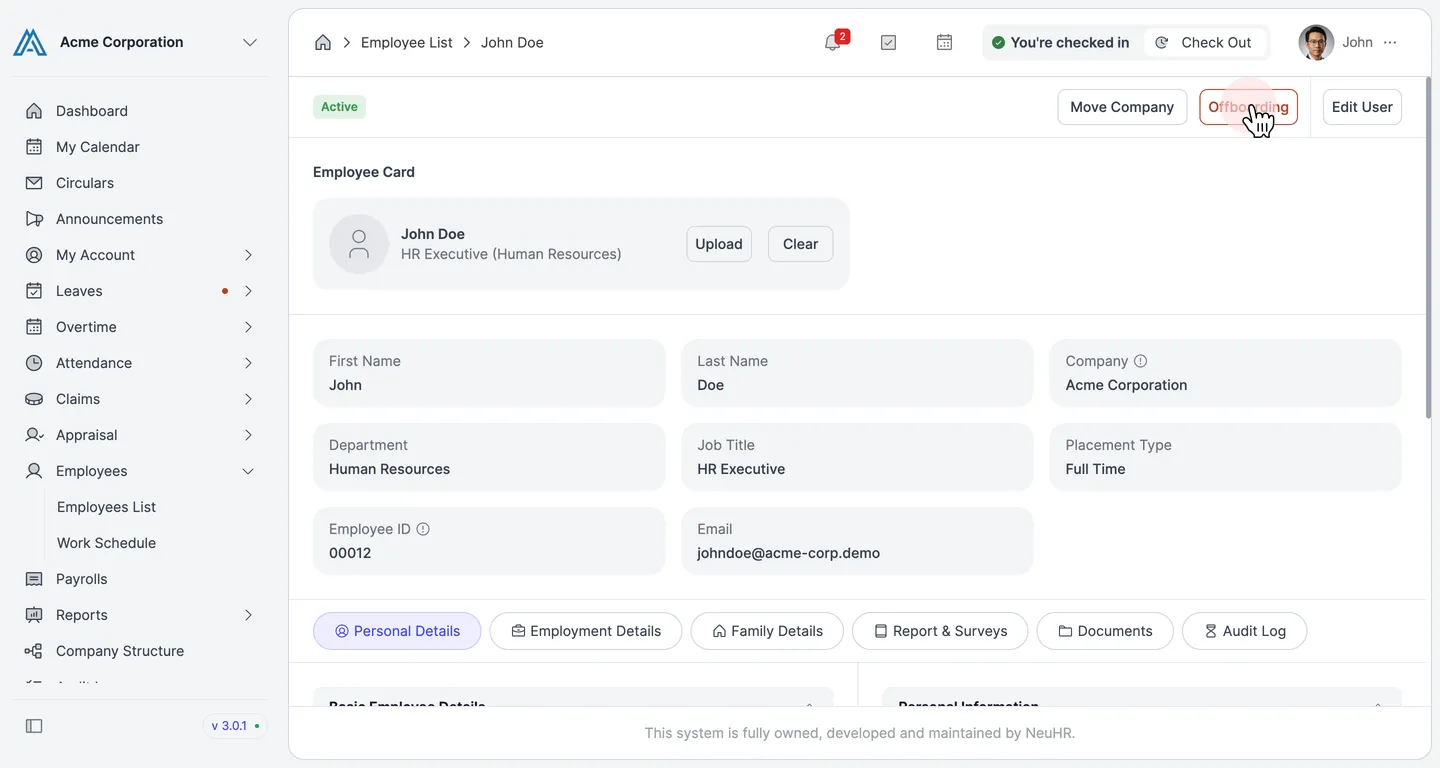Click Upload on the employee card
1440x768 pixels.
click(x=719, y=244)
